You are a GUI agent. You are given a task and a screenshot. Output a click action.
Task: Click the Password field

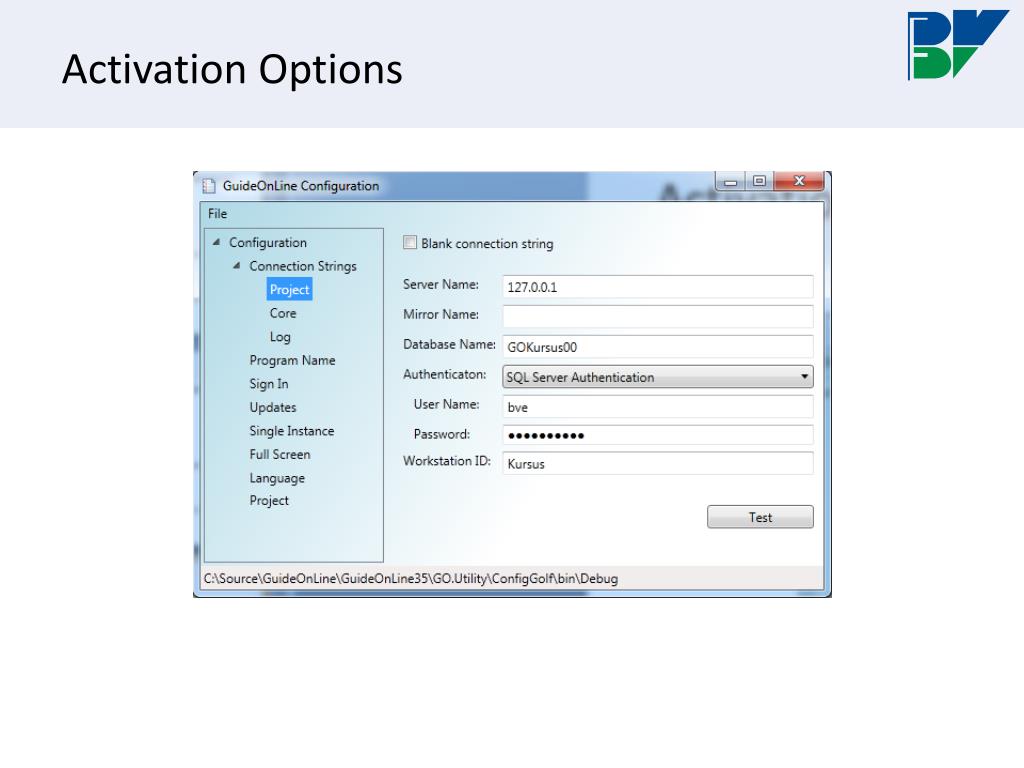pyautogui.click(x=658, y=435)
